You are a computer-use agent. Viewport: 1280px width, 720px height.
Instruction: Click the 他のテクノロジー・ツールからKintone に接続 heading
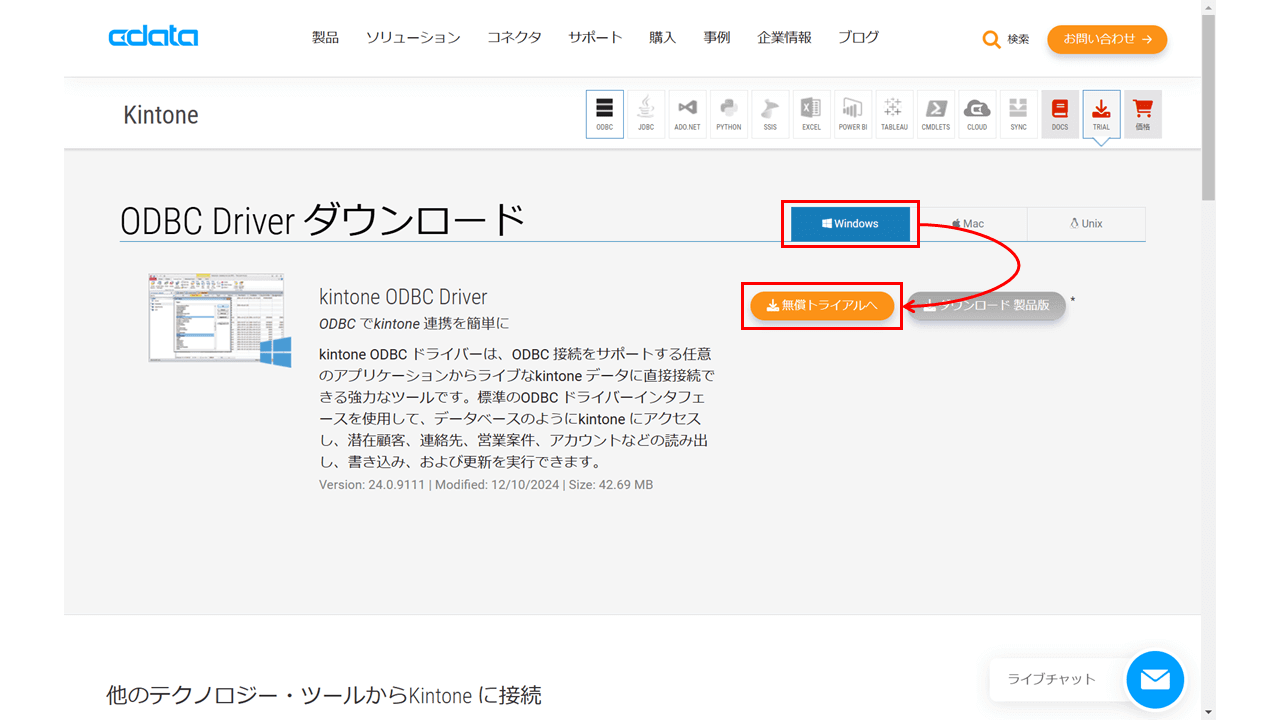(x=324, y=695)
